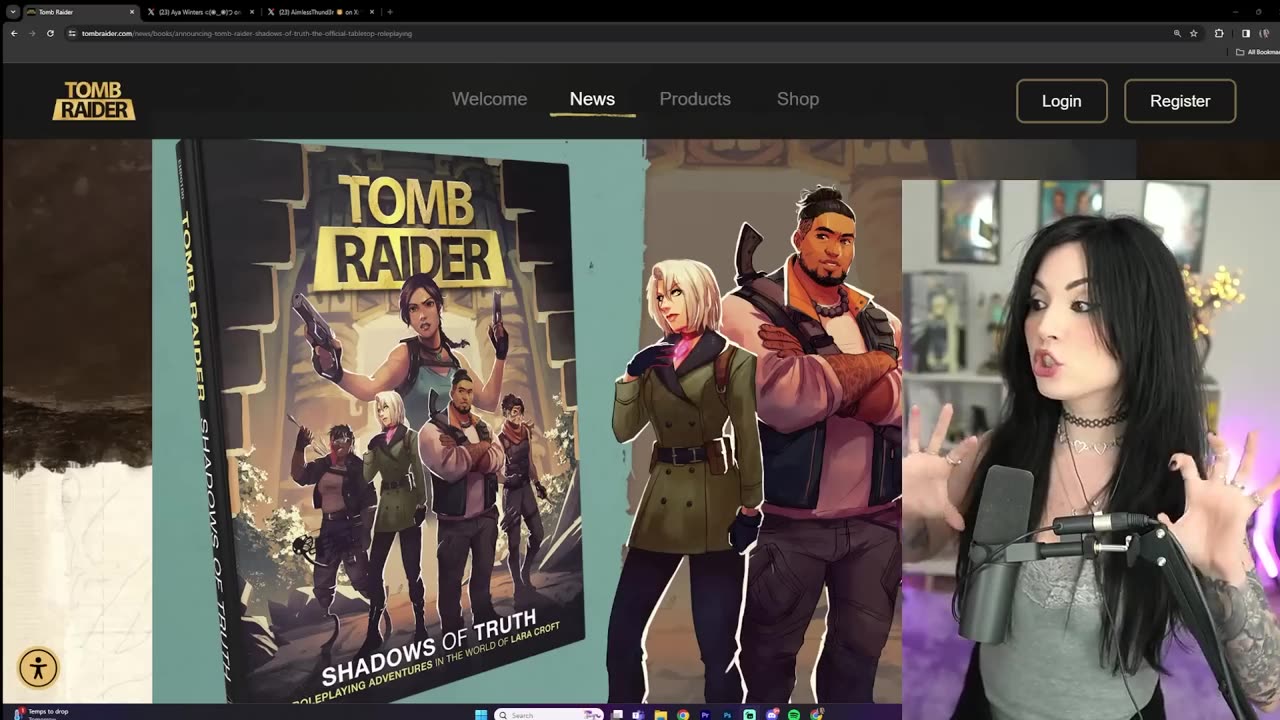
Task: Click the Register button
Action: pos(1180,101)
